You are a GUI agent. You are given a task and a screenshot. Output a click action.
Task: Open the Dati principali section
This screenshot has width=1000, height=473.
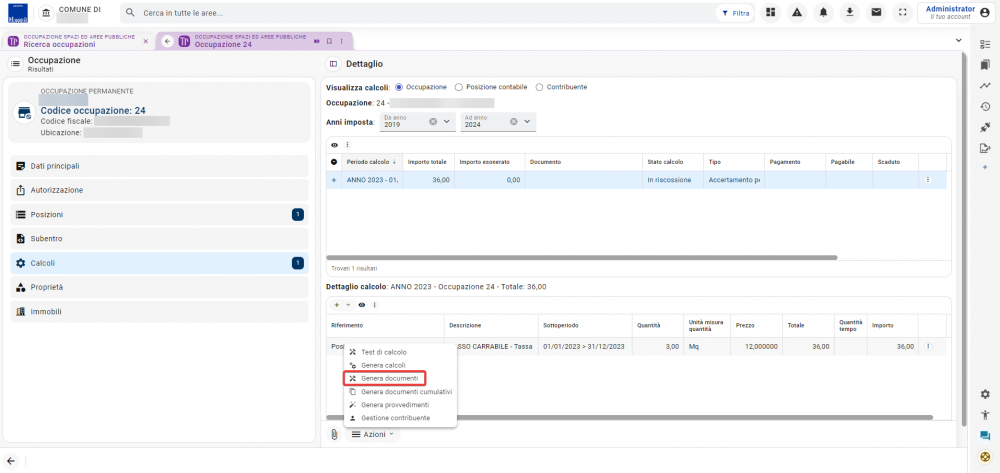[159, 166]
